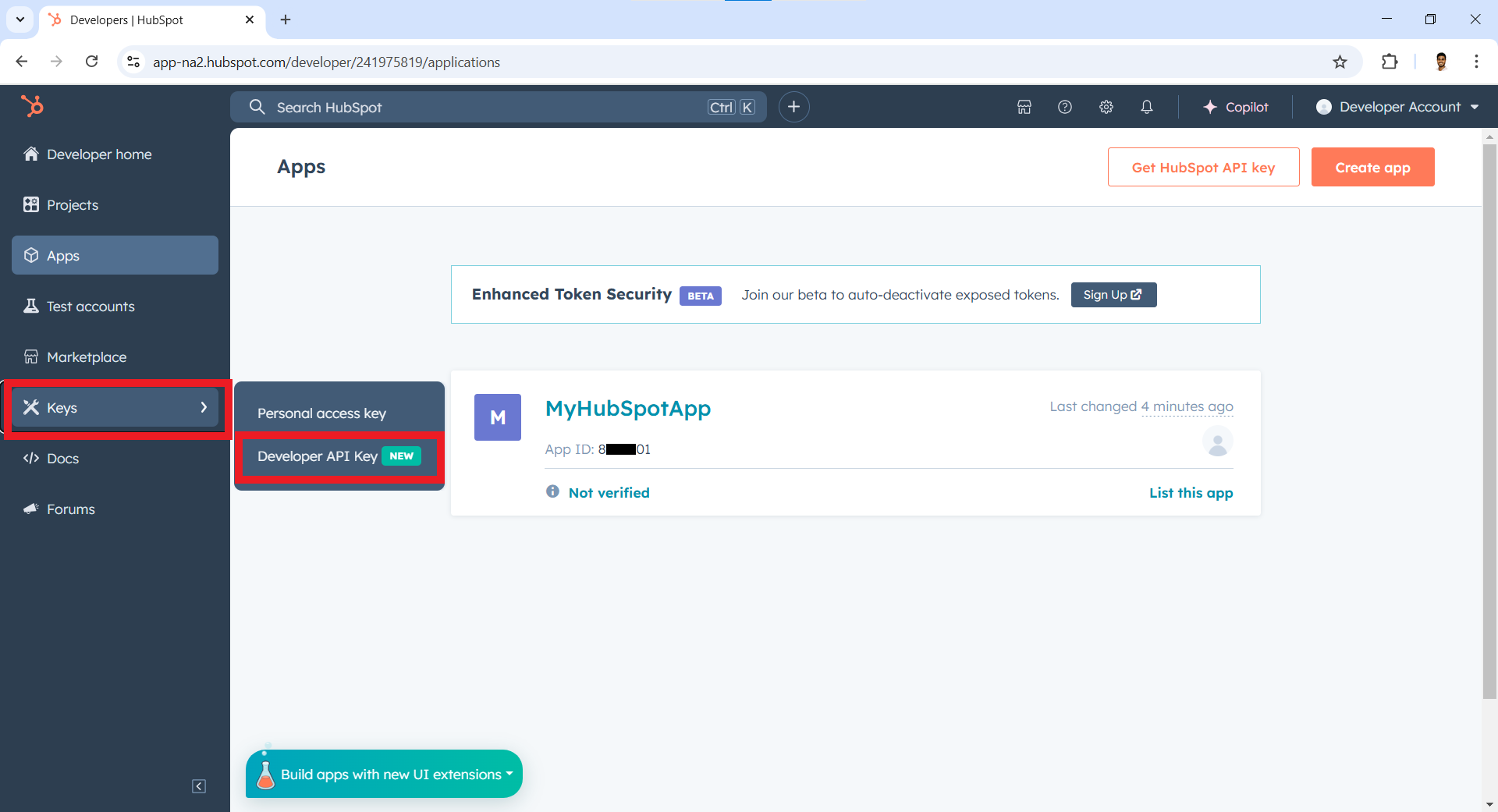1498x812 pixels.
Task: Open Chrome profile avatar
Action: [x=1441, y=62]
